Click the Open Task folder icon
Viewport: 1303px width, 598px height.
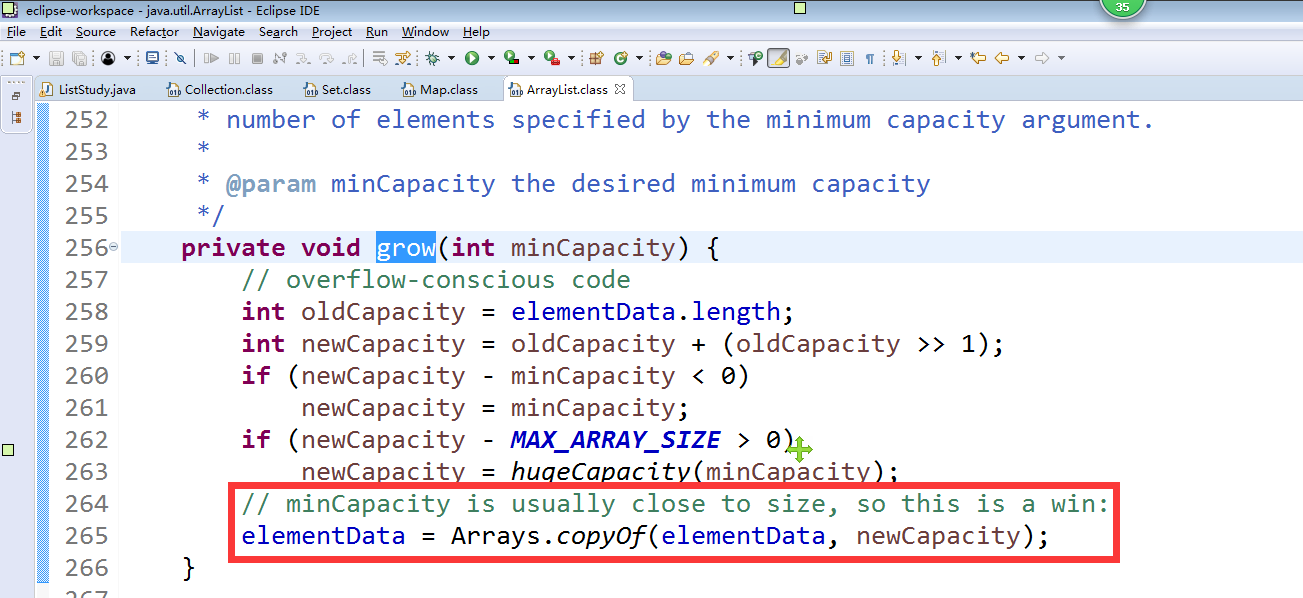click(x=686, y=58)
